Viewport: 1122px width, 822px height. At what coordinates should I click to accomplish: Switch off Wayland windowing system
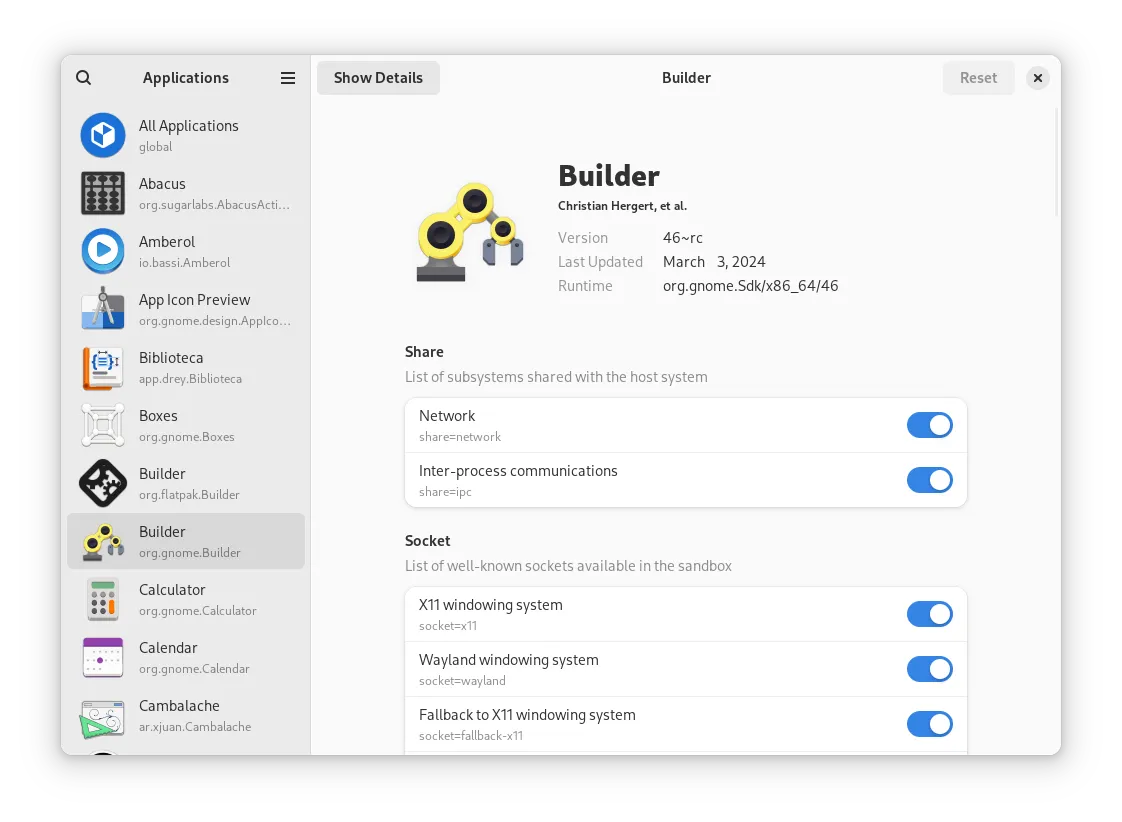point(930,669)
